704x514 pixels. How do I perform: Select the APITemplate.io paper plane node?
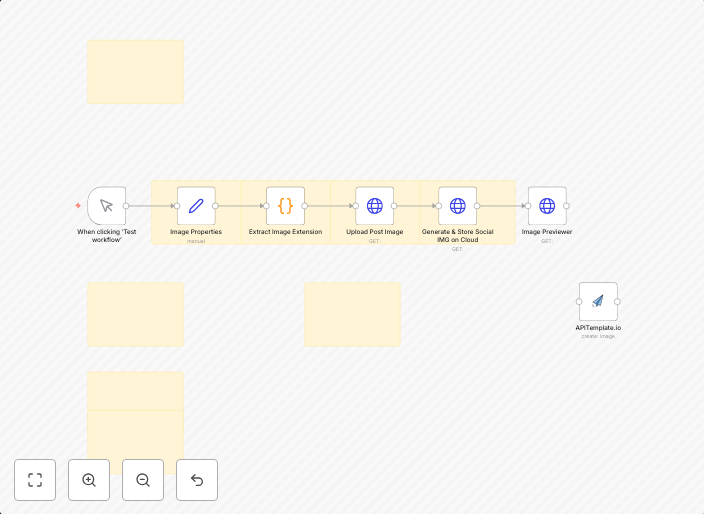pos(598,301)
